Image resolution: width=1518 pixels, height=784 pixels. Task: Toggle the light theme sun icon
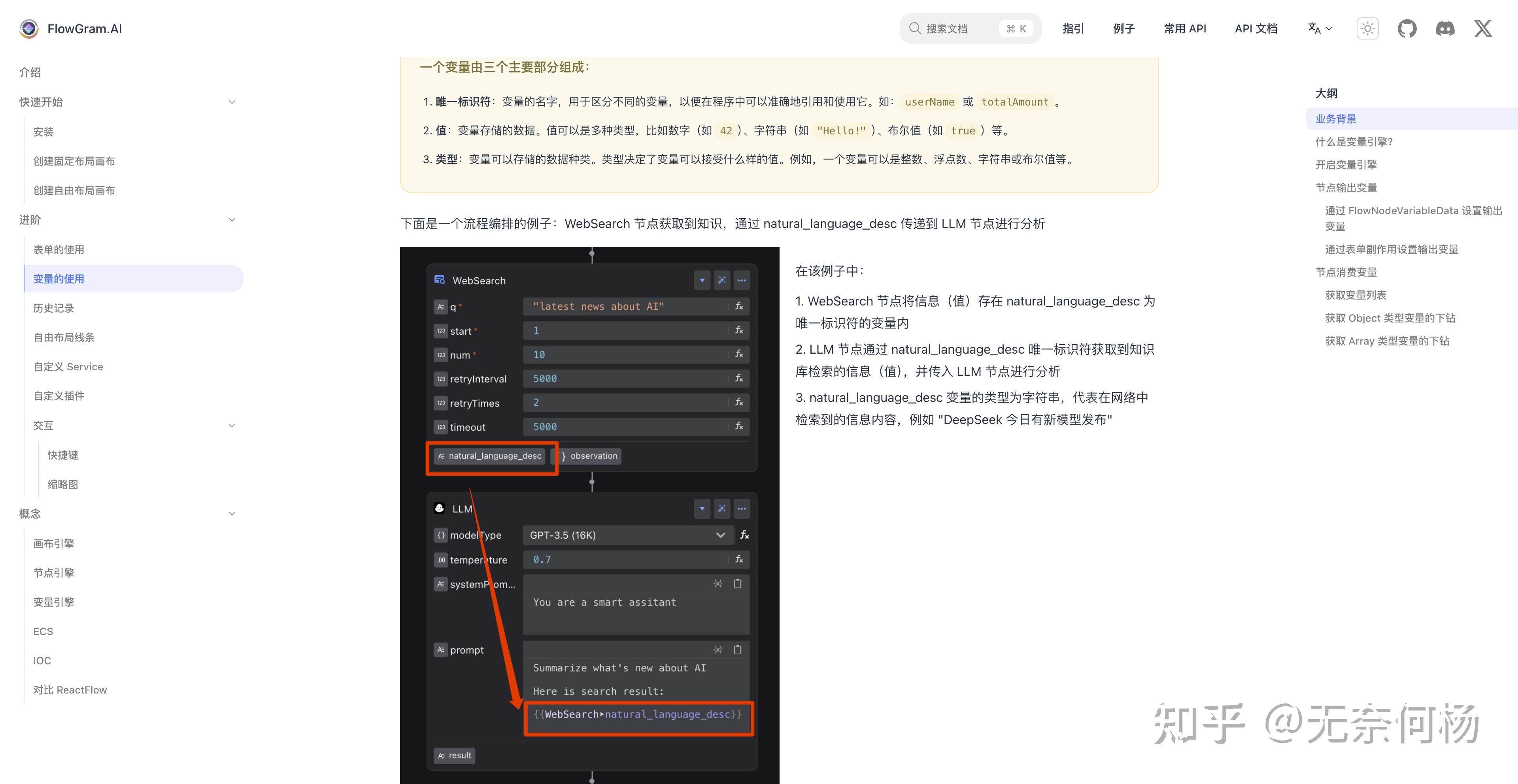pos(1367,28)
